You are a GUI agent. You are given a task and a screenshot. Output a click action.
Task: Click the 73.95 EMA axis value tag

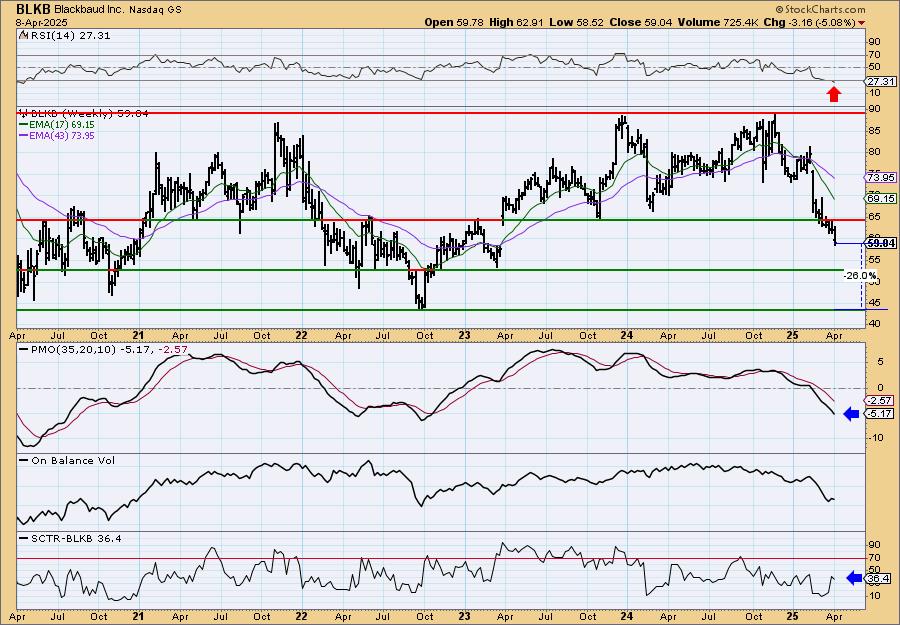(880, 178)
